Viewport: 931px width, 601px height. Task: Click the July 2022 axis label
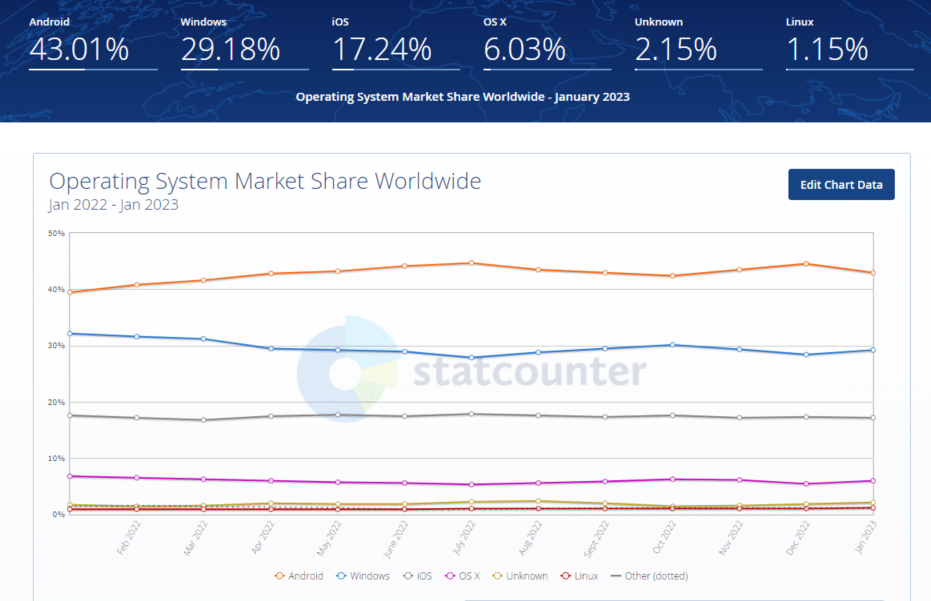[x=463, y=537]
